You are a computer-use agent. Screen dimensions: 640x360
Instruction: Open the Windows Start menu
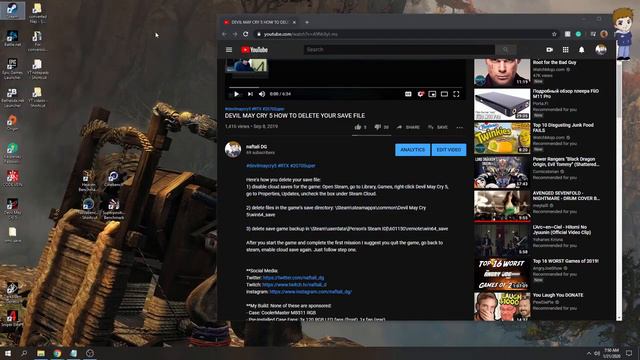7,353
